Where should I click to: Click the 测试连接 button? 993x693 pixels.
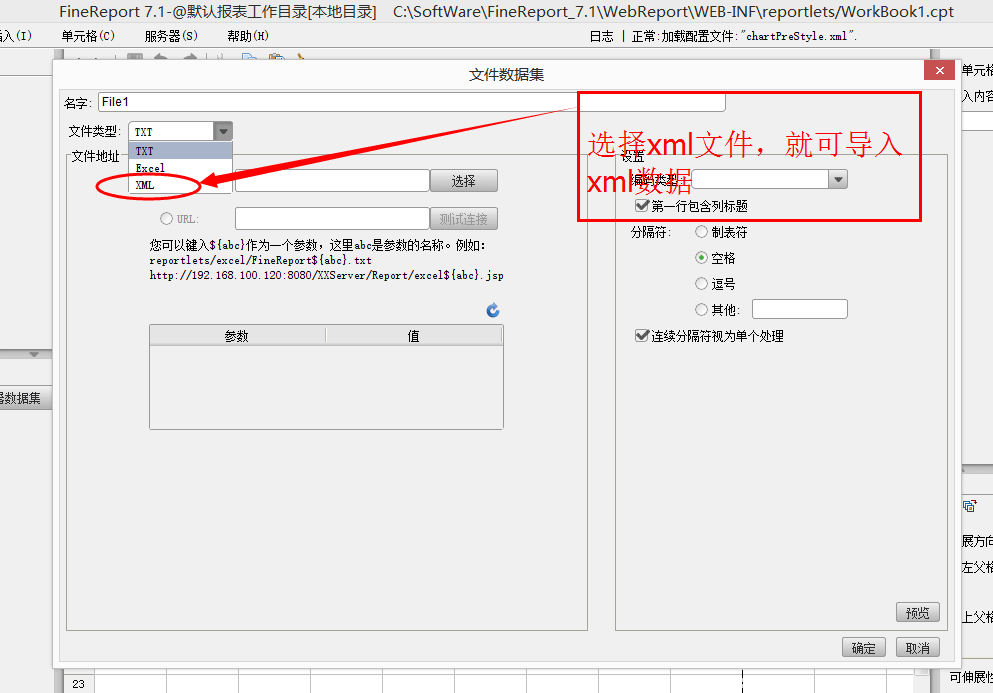point(464,219)
